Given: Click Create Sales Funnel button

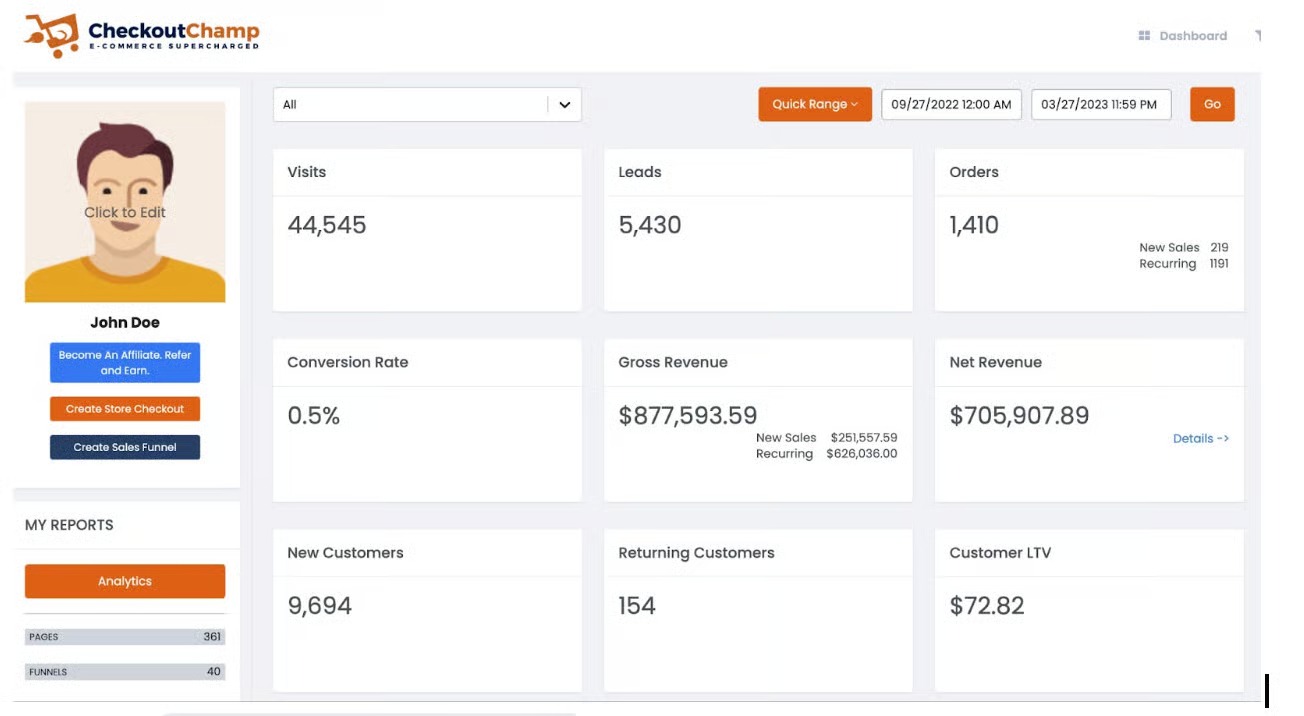Looking at the screenshot, I should pyautogui.click(x=125, y=447).
